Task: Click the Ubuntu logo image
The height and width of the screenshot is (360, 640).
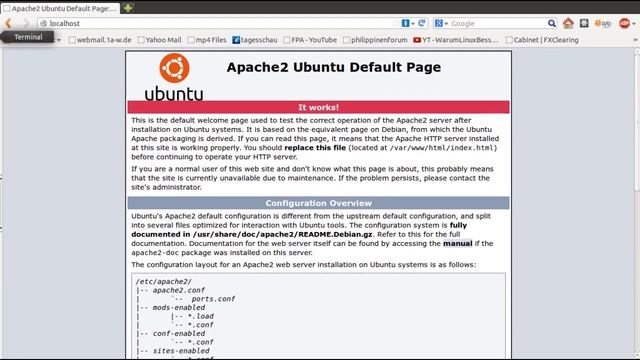Action: pyautogui.click(x=174, y=77)
